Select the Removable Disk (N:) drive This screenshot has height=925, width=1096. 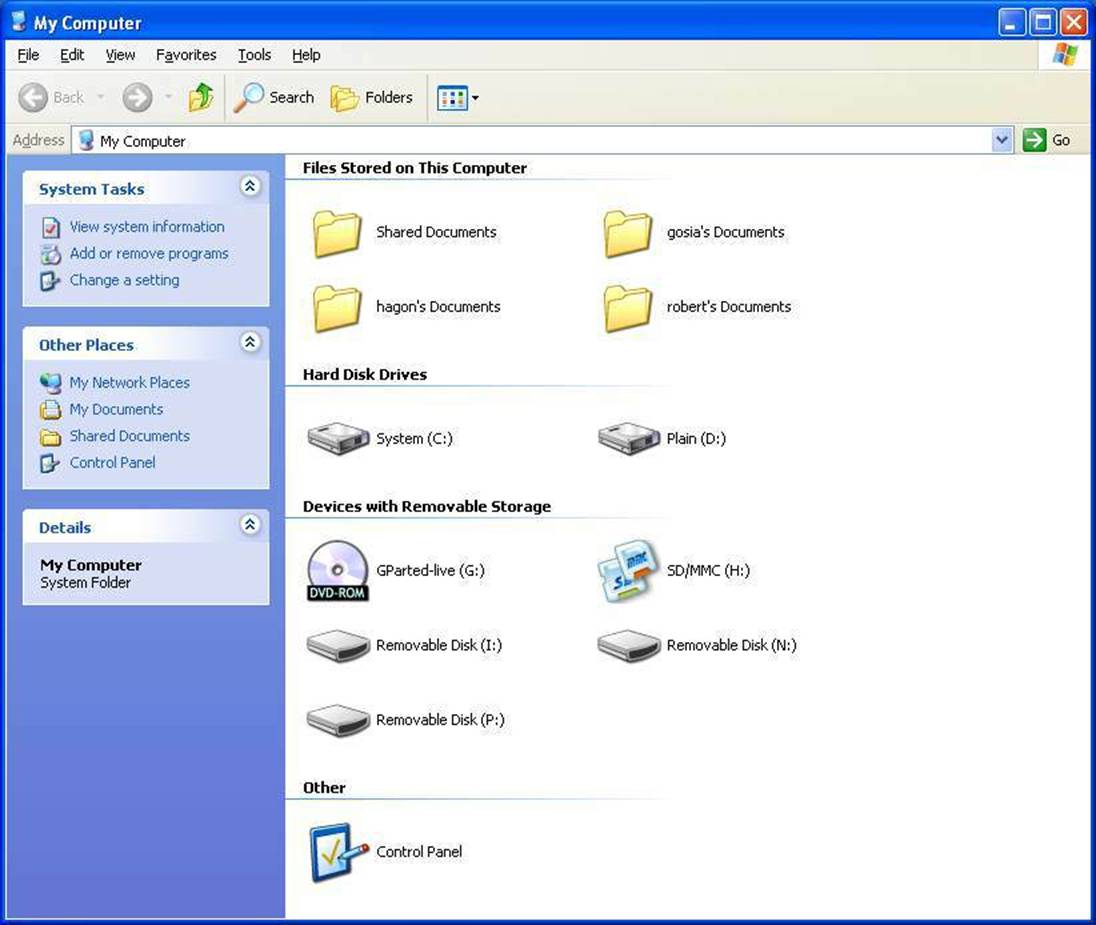(x=628, y=646)
